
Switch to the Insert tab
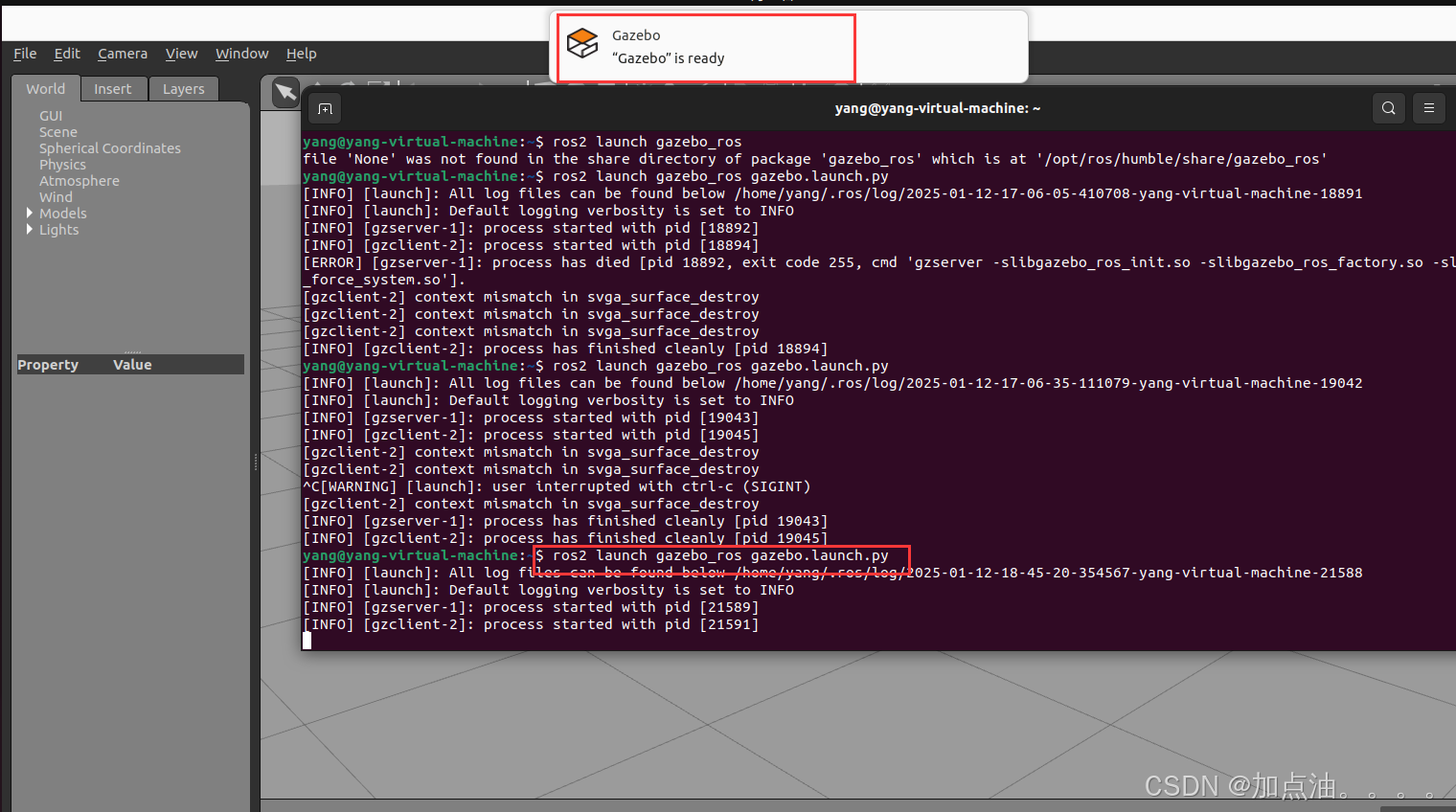click(112, 89)
